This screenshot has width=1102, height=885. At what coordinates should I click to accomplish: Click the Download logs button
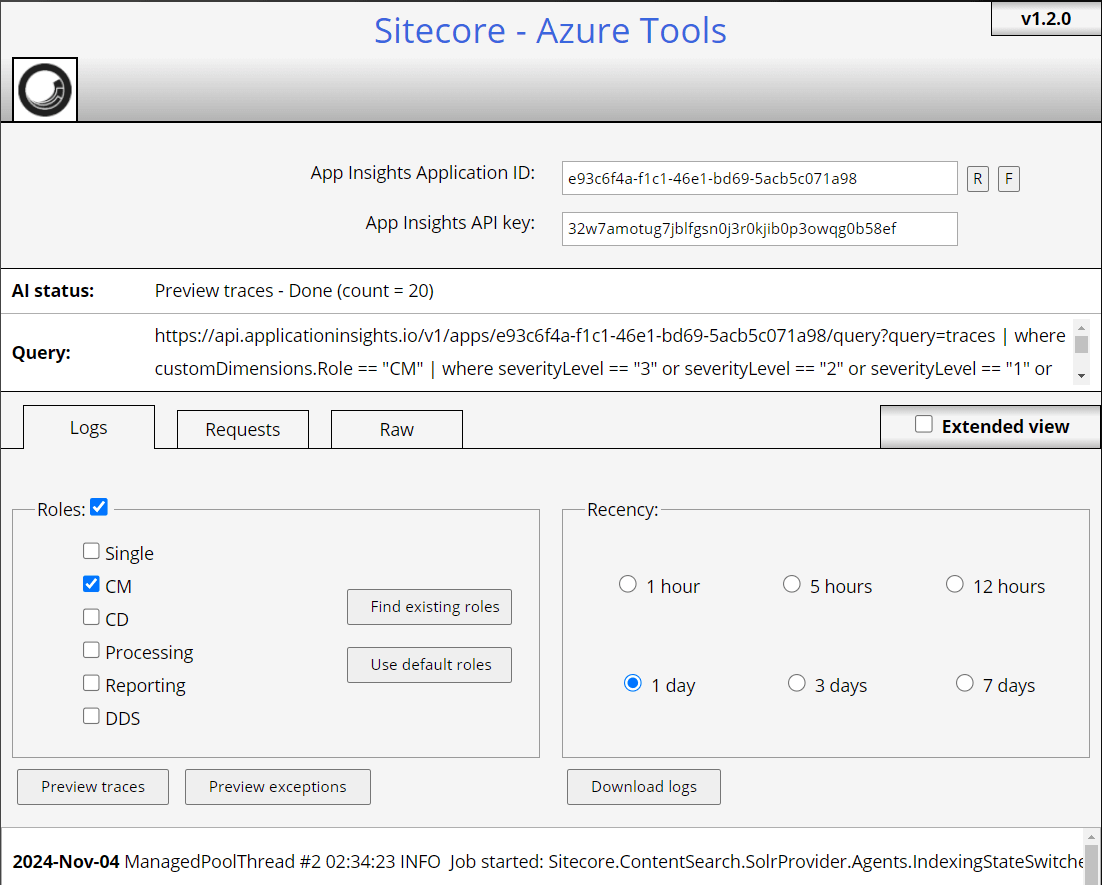click(643, 787)
